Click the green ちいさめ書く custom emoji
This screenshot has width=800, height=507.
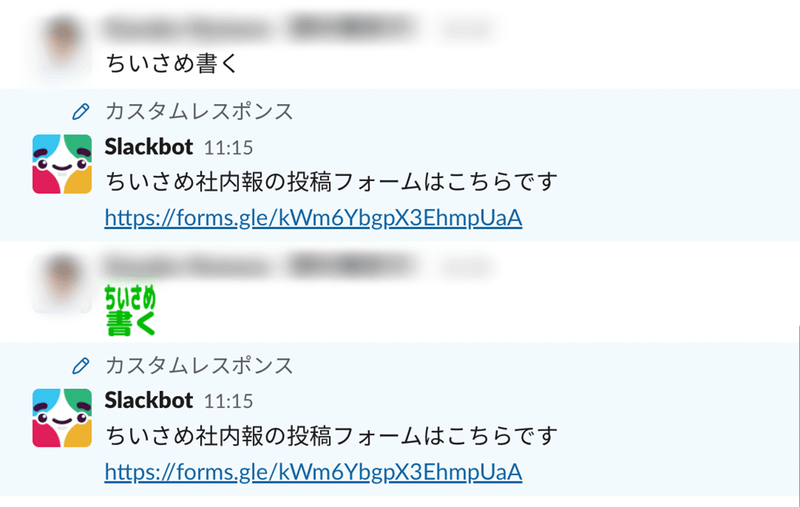coord(130,310)
